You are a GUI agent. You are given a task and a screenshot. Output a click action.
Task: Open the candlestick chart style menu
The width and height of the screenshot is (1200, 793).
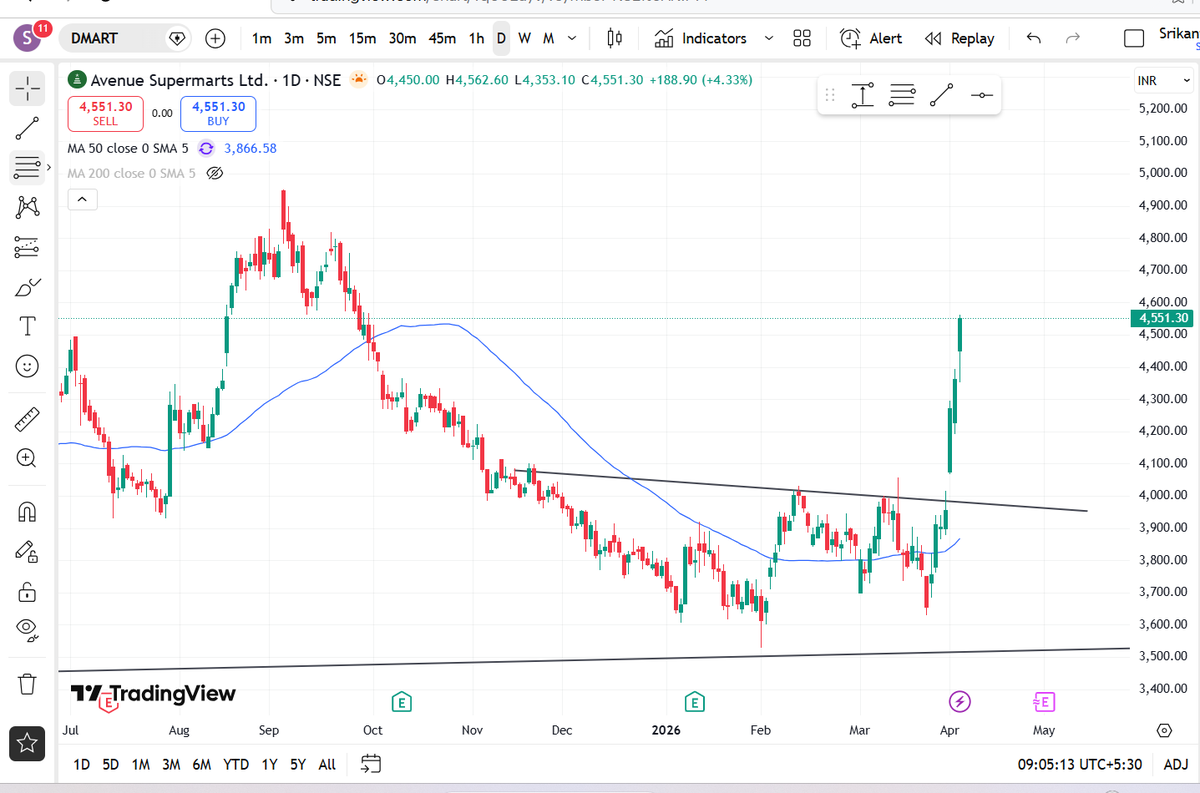coord(615,38)
